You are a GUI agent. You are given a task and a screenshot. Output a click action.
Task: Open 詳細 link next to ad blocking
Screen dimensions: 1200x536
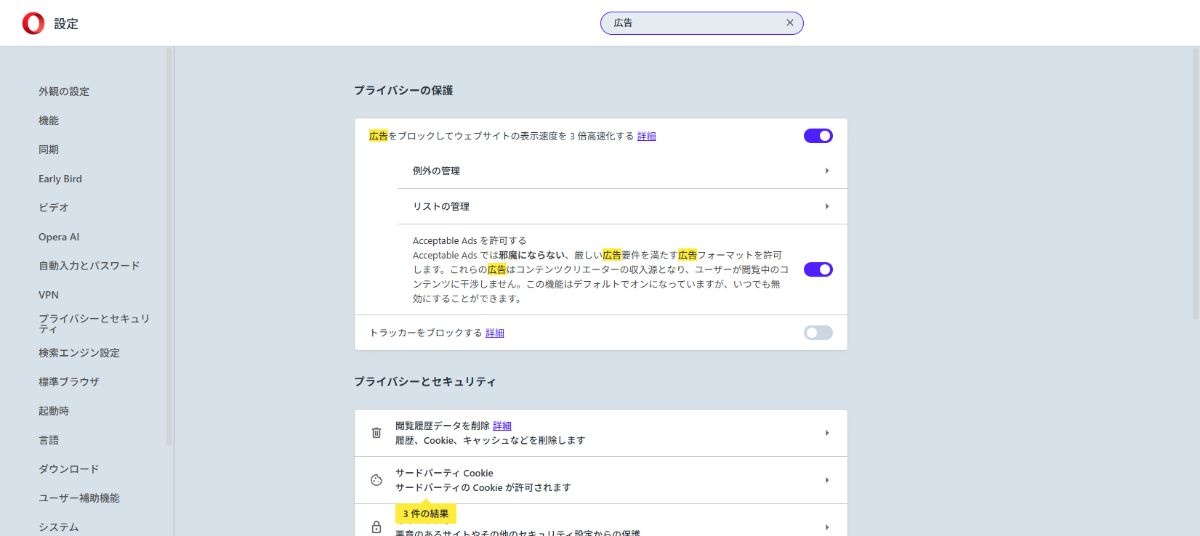(x=646, y=136)
